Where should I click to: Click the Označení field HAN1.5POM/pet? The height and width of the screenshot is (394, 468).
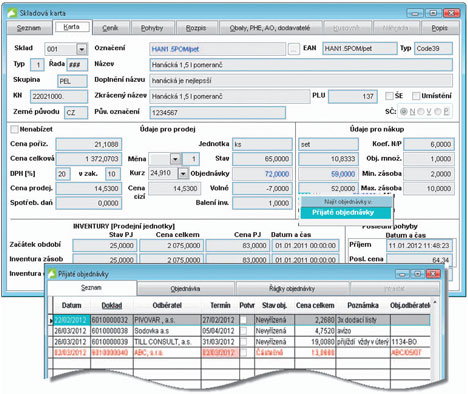pyautogui.click(x=218, y=49)
